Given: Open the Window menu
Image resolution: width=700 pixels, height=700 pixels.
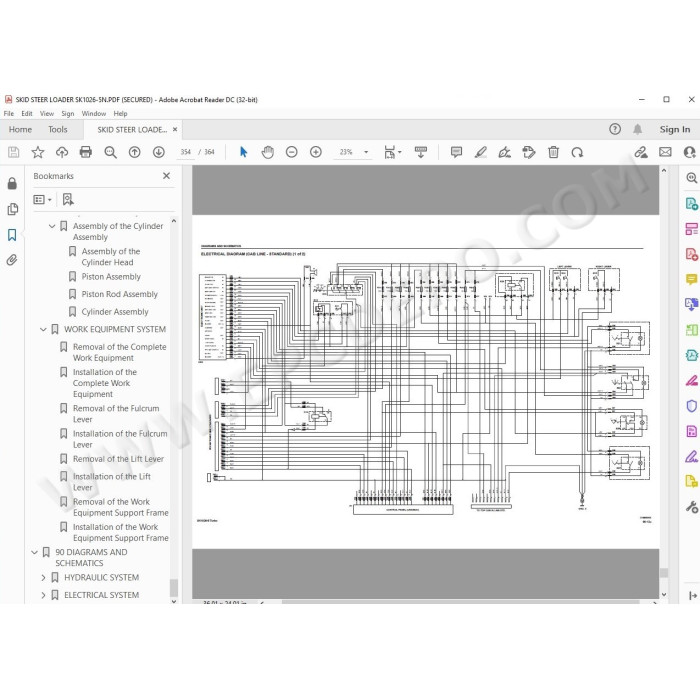Looking at the screenshot, I should tap(94, 113).
